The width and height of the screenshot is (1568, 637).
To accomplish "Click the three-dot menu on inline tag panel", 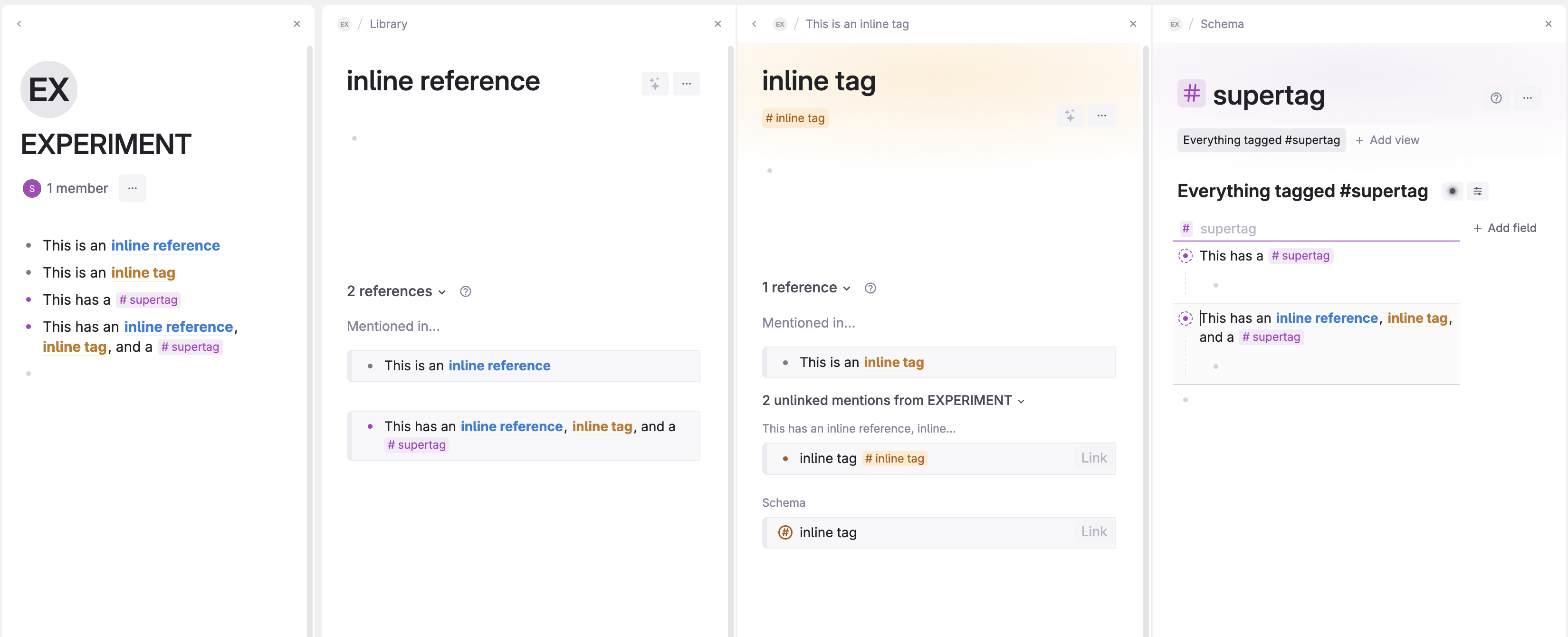I will 1102,116.
